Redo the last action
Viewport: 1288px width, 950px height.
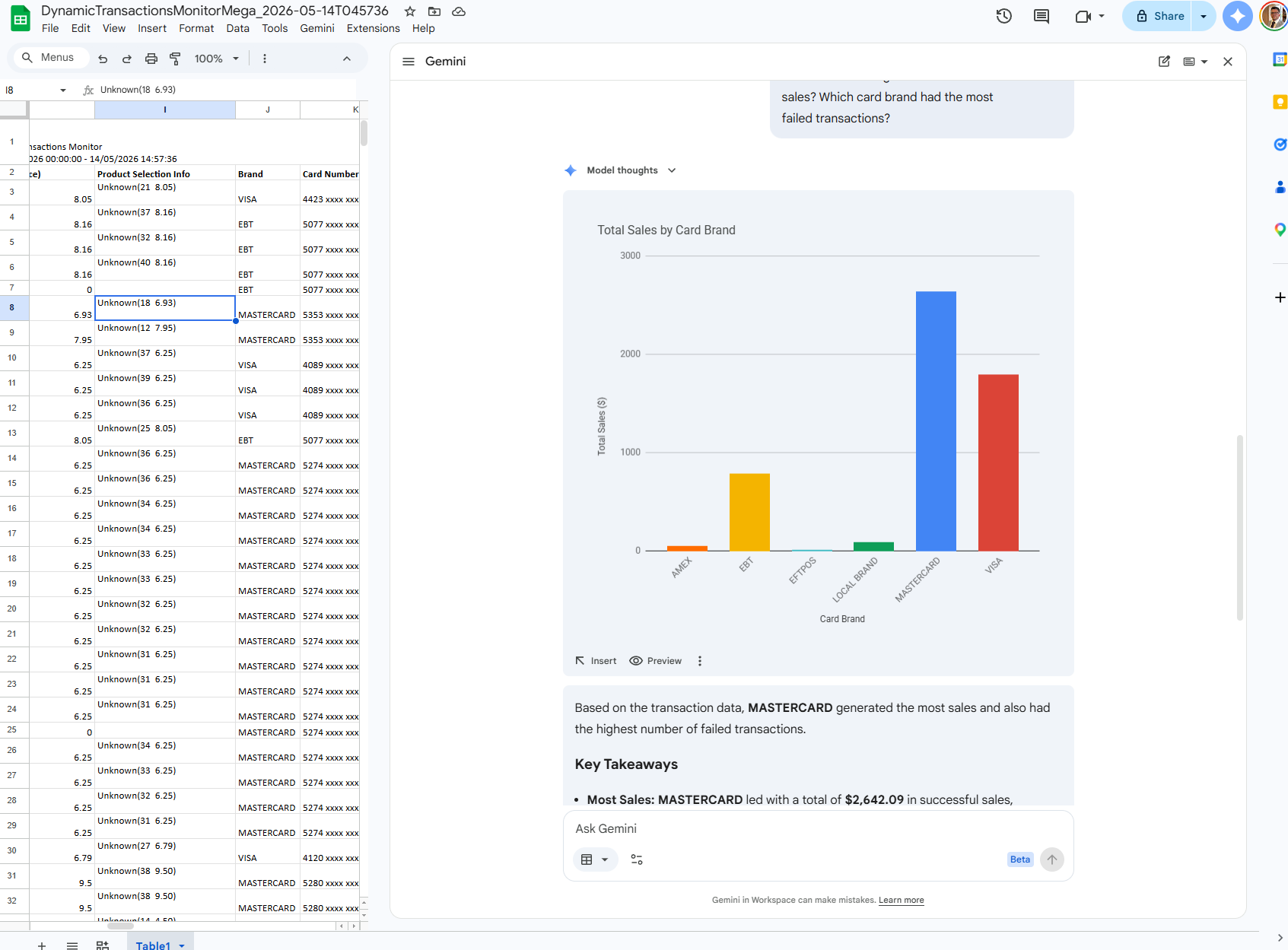click(x=127, y=59)
